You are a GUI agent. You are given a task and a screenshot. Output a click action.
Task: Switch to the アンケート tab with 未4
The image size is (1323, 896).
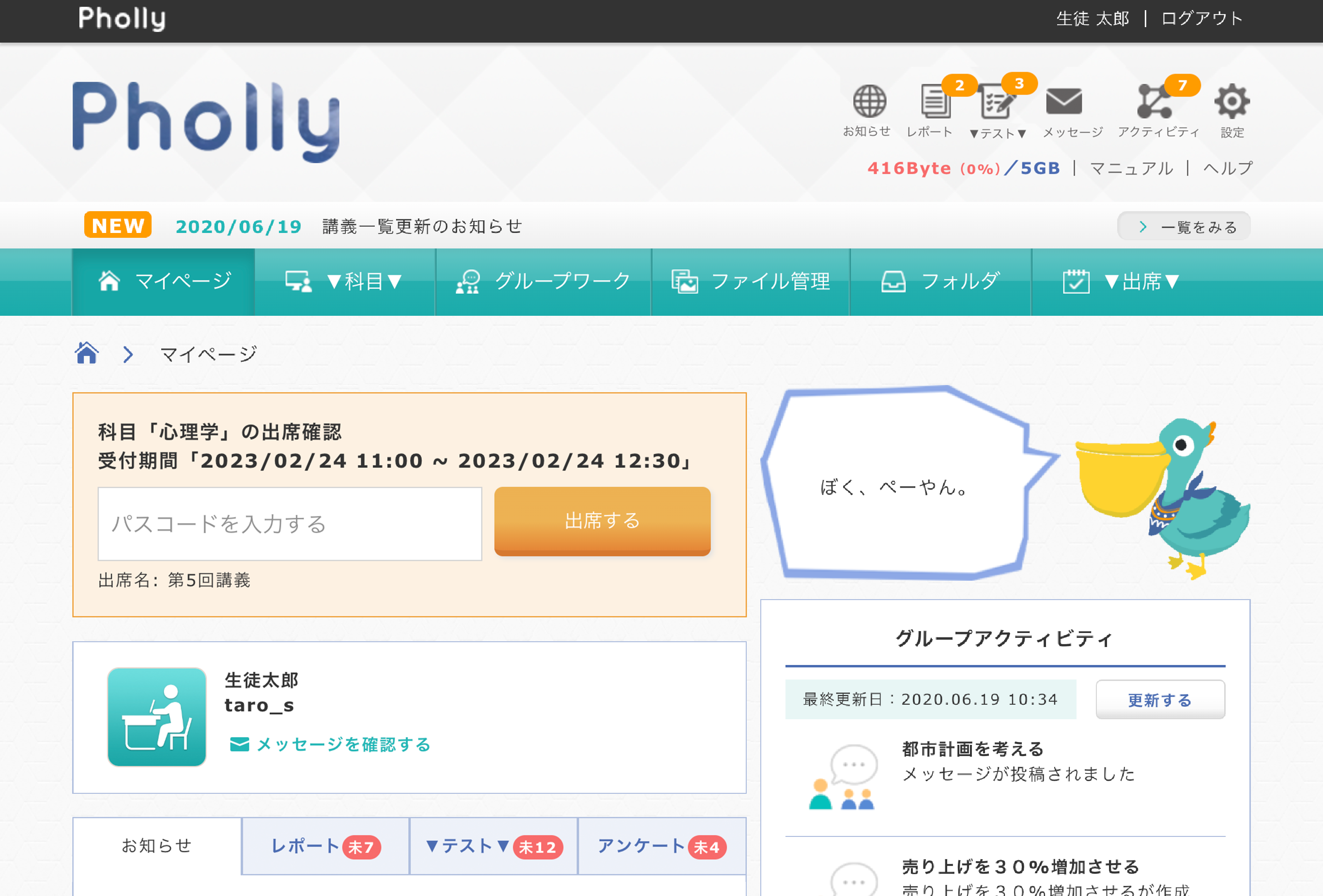661,846
